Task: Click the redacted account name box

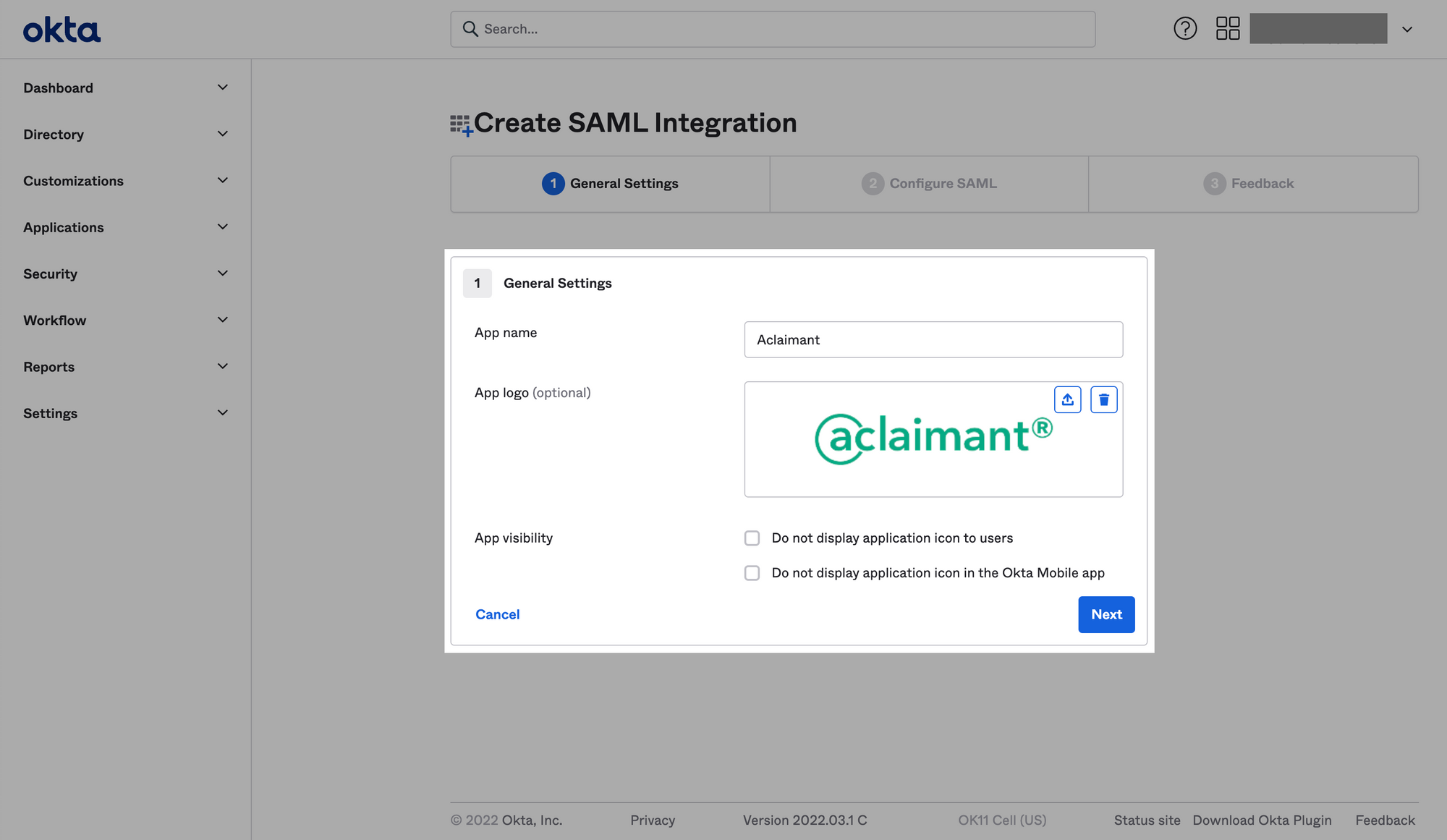Action: tap(1318, 29)
